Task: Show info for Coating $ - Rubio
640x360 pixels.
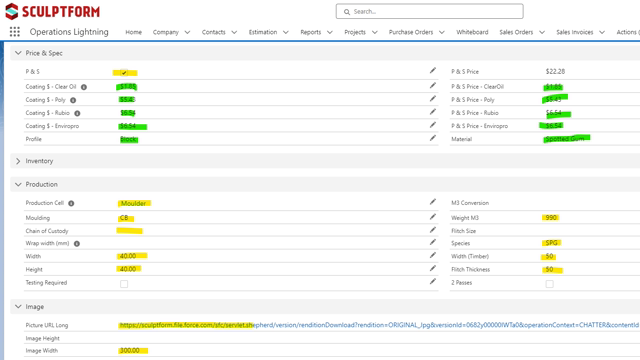Action: [x=77, y=113]
